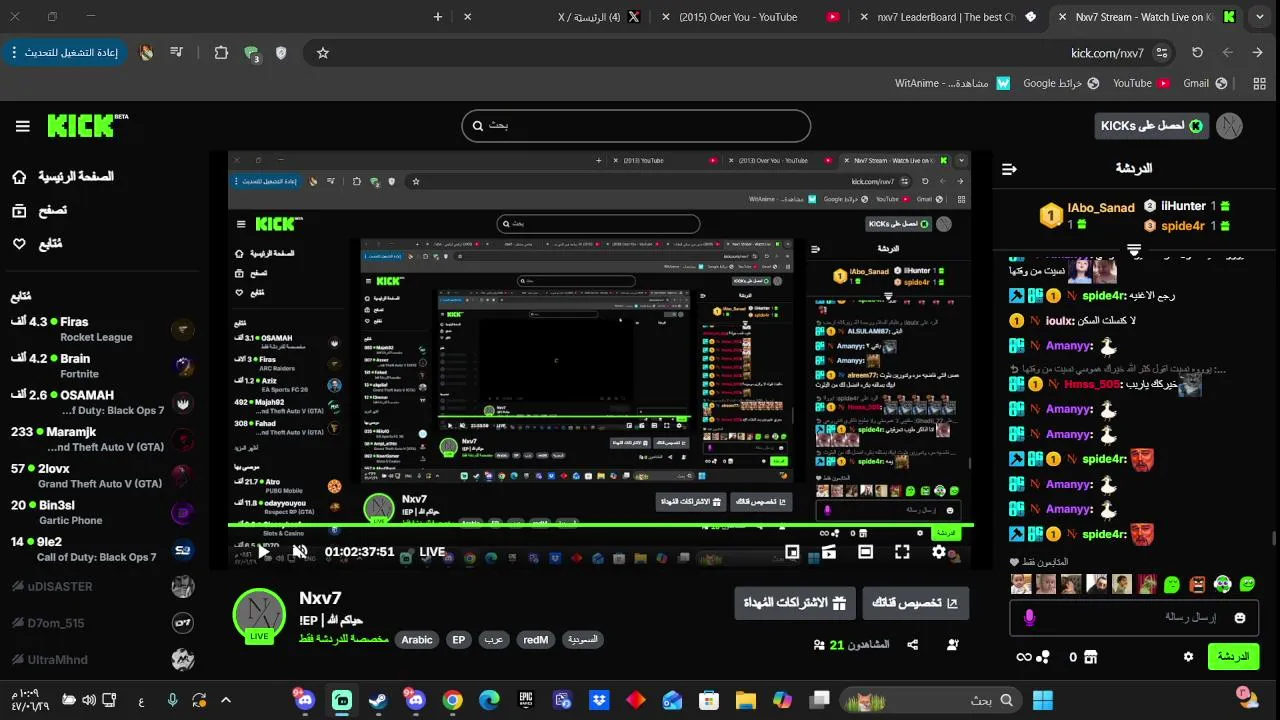Open the Kick shop icon near chat bottom
This screenshot has height=720, width=1280.
click(x=1090, y=657)
